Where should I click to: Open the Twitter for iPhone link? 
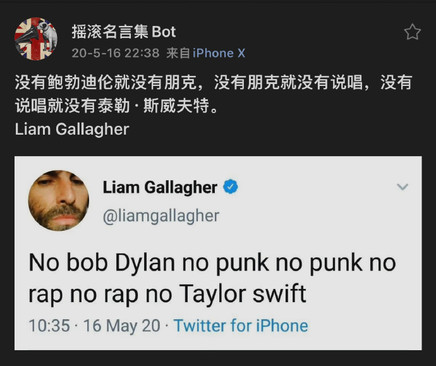click(241, 326)
